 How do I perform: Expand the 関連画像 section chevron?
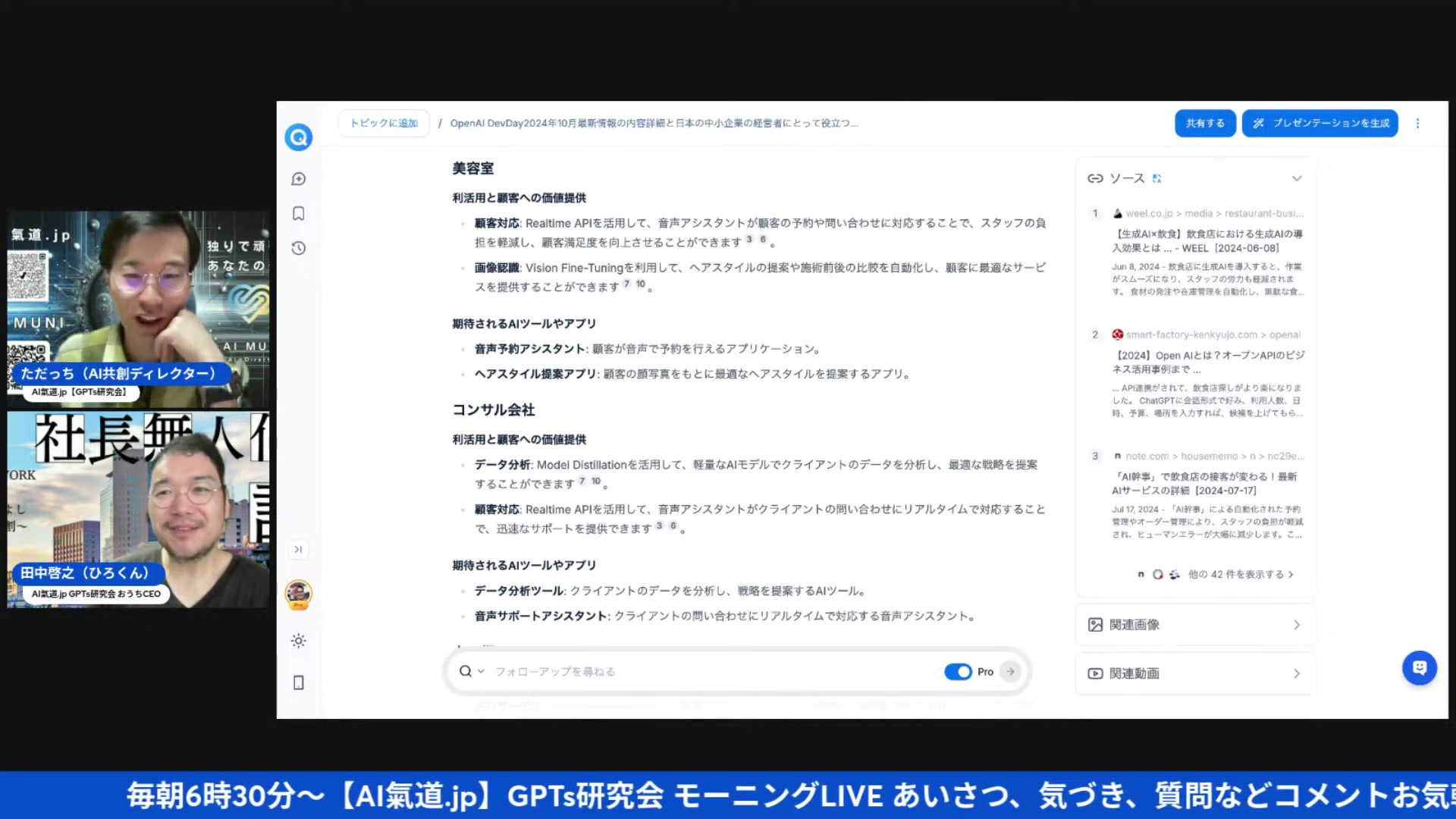(1297, 625)
